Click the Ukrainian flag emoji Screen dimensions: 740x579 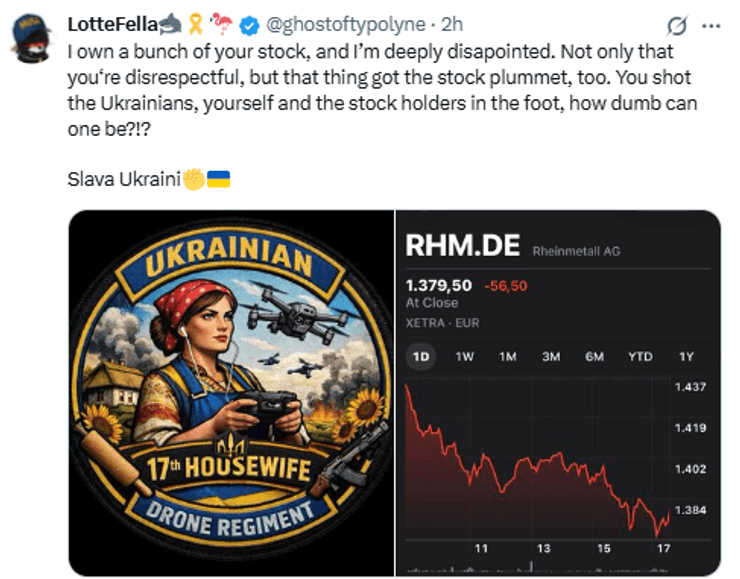[x=219, y=179]
